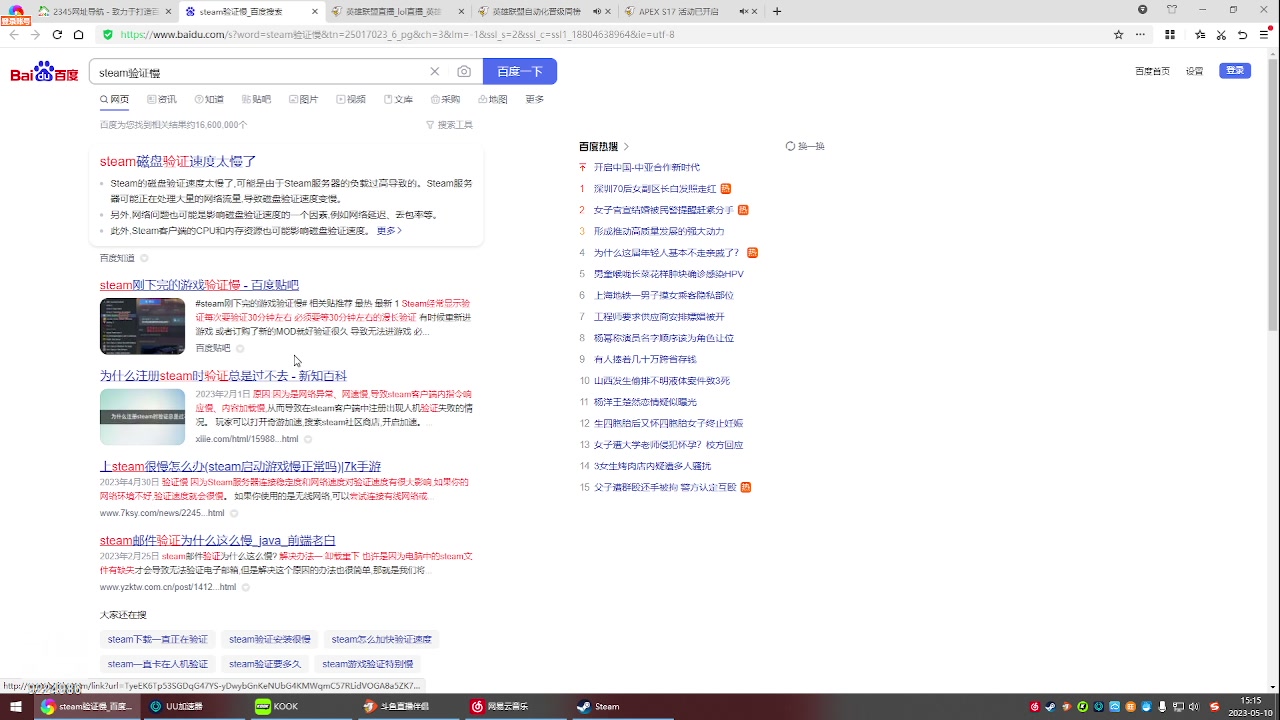This screenshot has height=720, width=1280.
Task: Open the Windows Start menu
Action: point(16,706)
